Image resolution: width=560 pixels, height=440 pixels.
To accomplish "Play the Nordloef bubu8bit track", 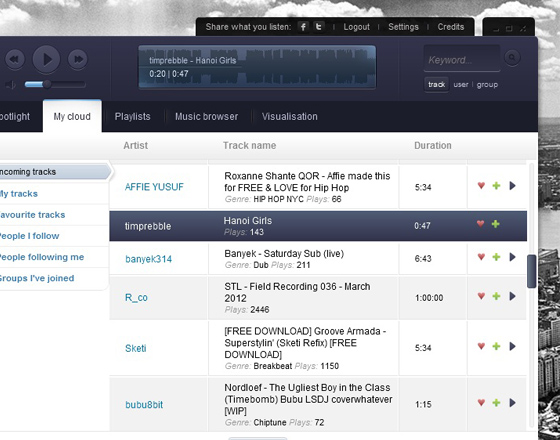I will tap(512, 403).
